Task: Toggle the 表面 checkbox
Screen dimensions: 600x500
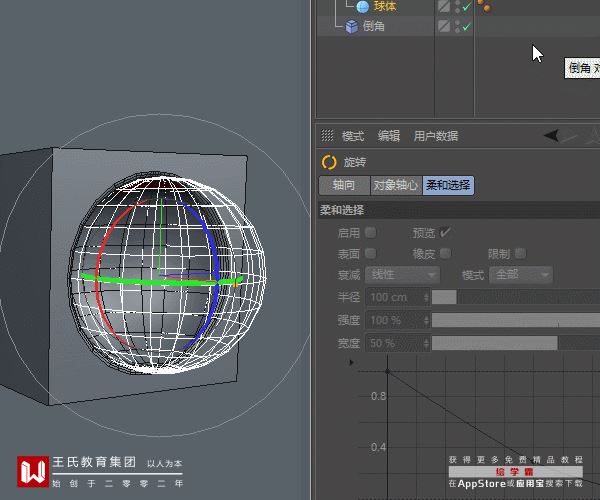Action: tap(370, 253)
